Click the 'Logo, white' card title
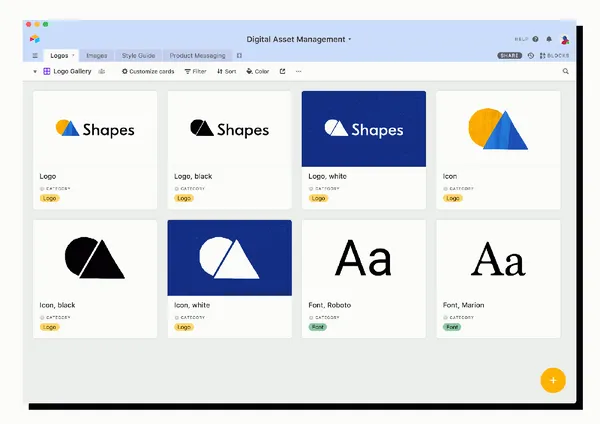Viewport: 600px width, 424px height. pos(328,176)
